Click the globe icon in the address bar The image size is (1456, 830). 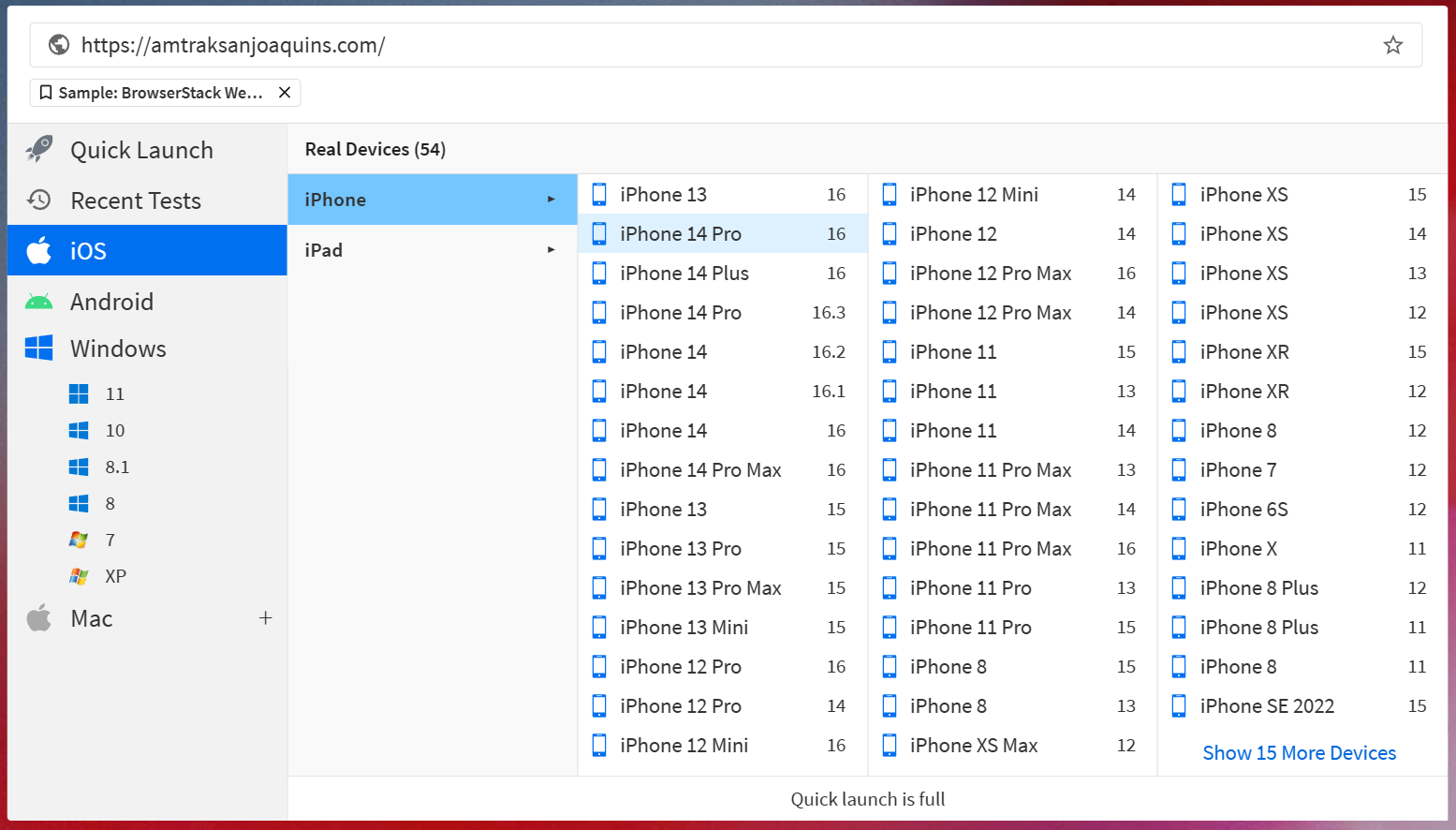coord(59,45)
